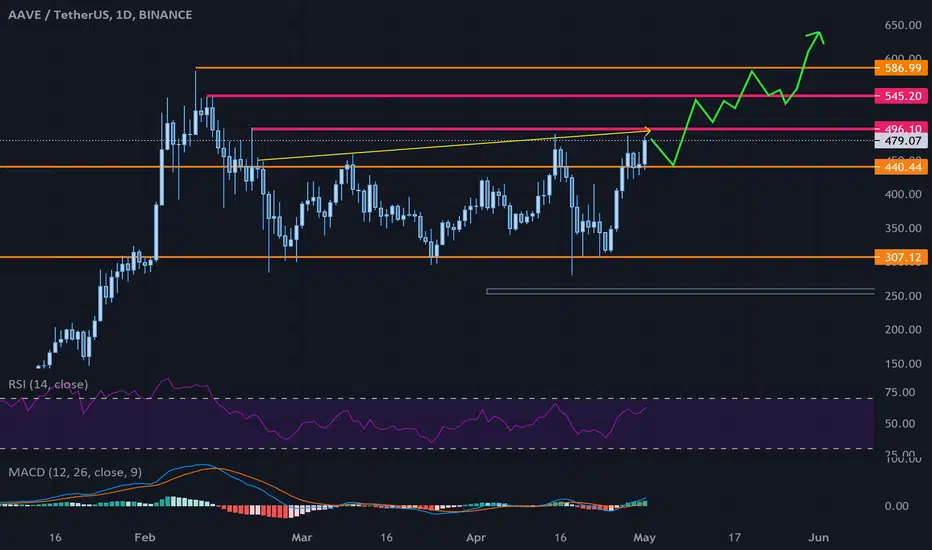Click the 150.00 price axis value
The image size is (932, 550).
point(902,363)
